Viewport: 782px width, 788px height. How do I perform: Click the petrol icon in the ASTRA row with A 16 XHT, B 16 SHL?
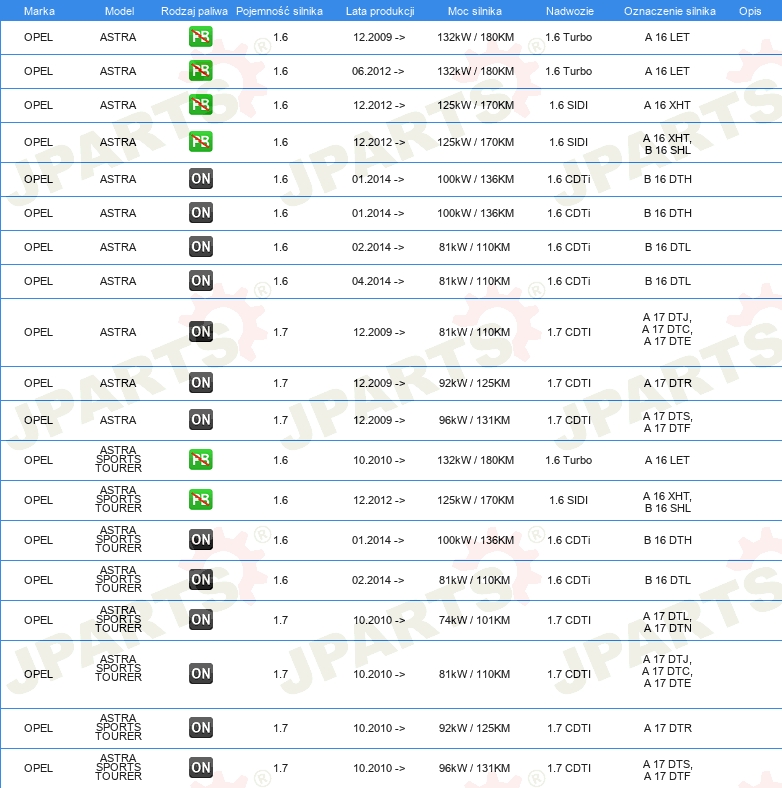pyautogui.click(x=201, y=142)
